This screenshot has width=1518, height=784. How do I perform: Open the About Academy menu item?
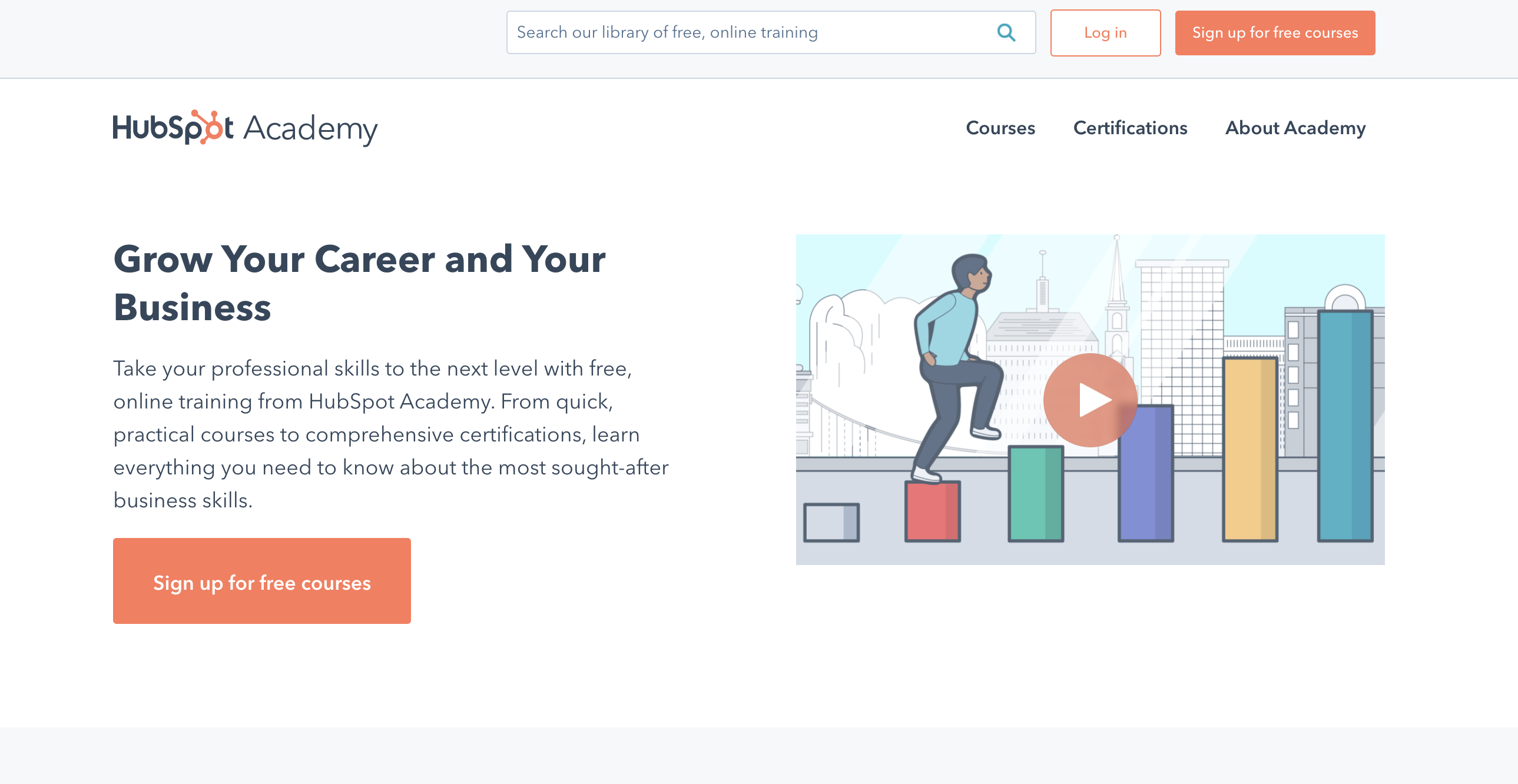(x=1295, y=128)
